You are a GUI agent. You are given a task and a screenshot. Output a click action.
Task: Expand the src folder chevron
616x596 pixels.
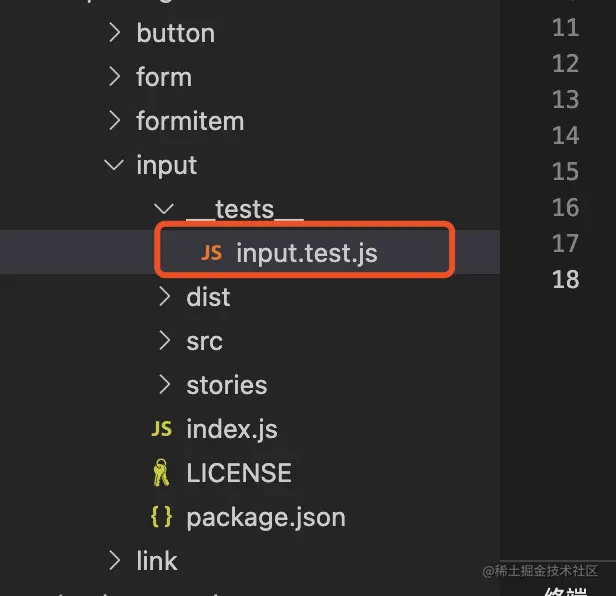click(x=165, y=341)
